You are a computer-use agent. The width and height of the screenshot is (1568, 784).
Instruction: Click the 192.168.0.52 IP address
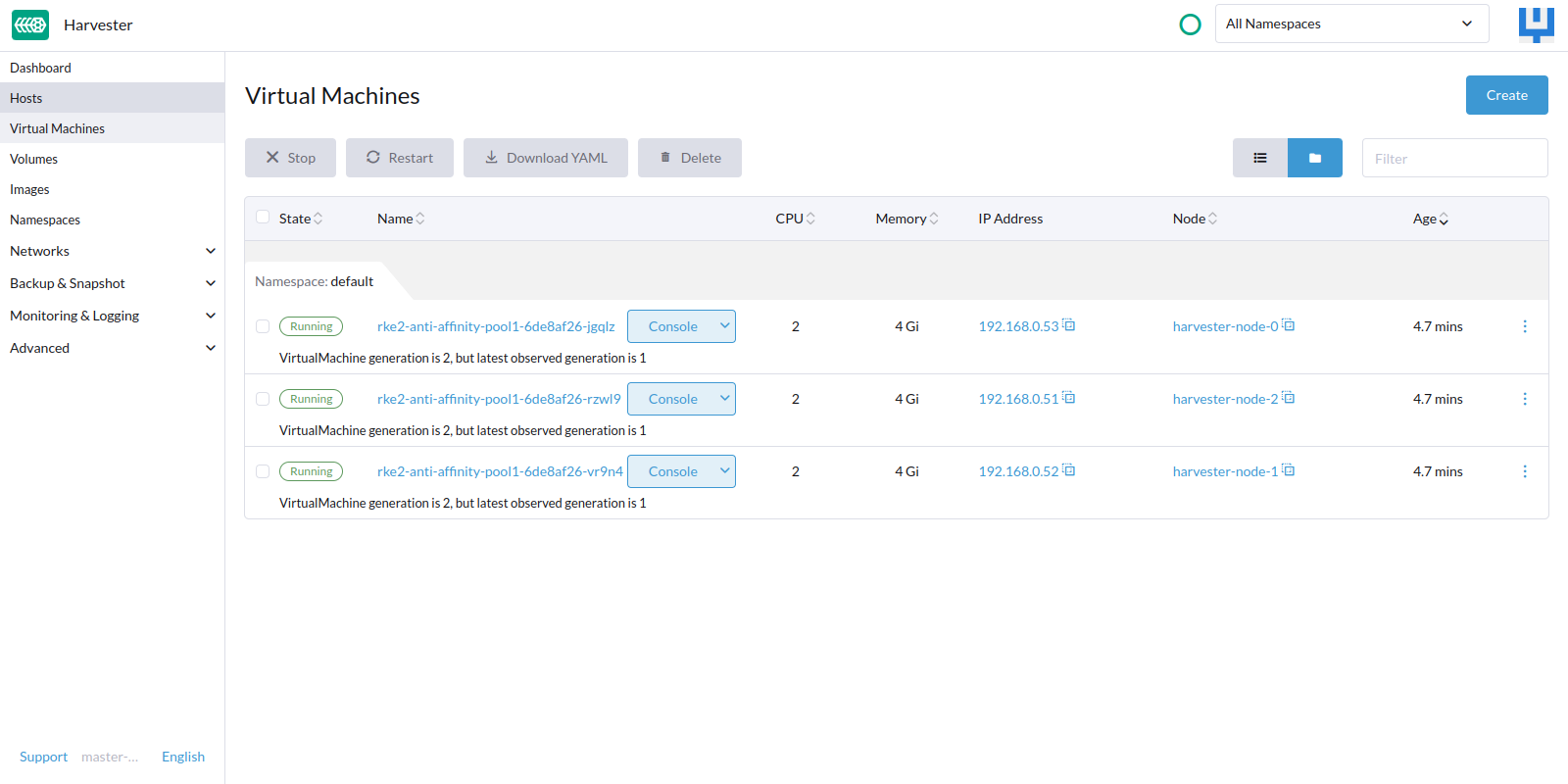pos(1018,471)
